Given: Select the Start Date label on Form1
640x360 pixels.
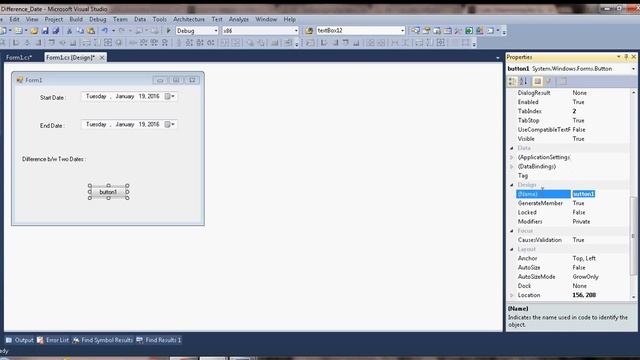Looking at the screenshot, I should [x=52, y=98].
